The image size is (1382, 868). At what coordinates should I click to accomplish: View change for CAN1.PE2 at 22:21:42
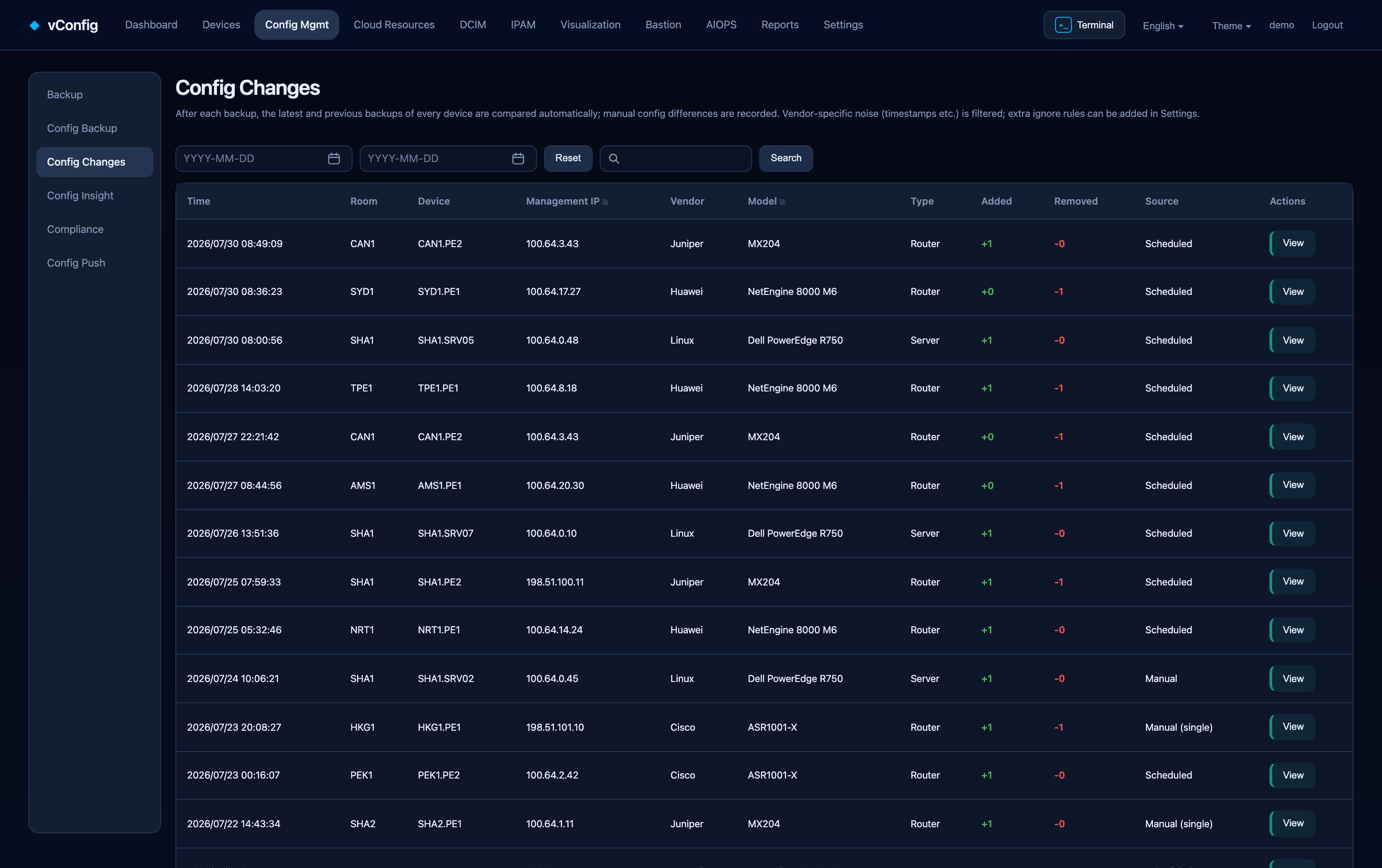[1292, 437]
